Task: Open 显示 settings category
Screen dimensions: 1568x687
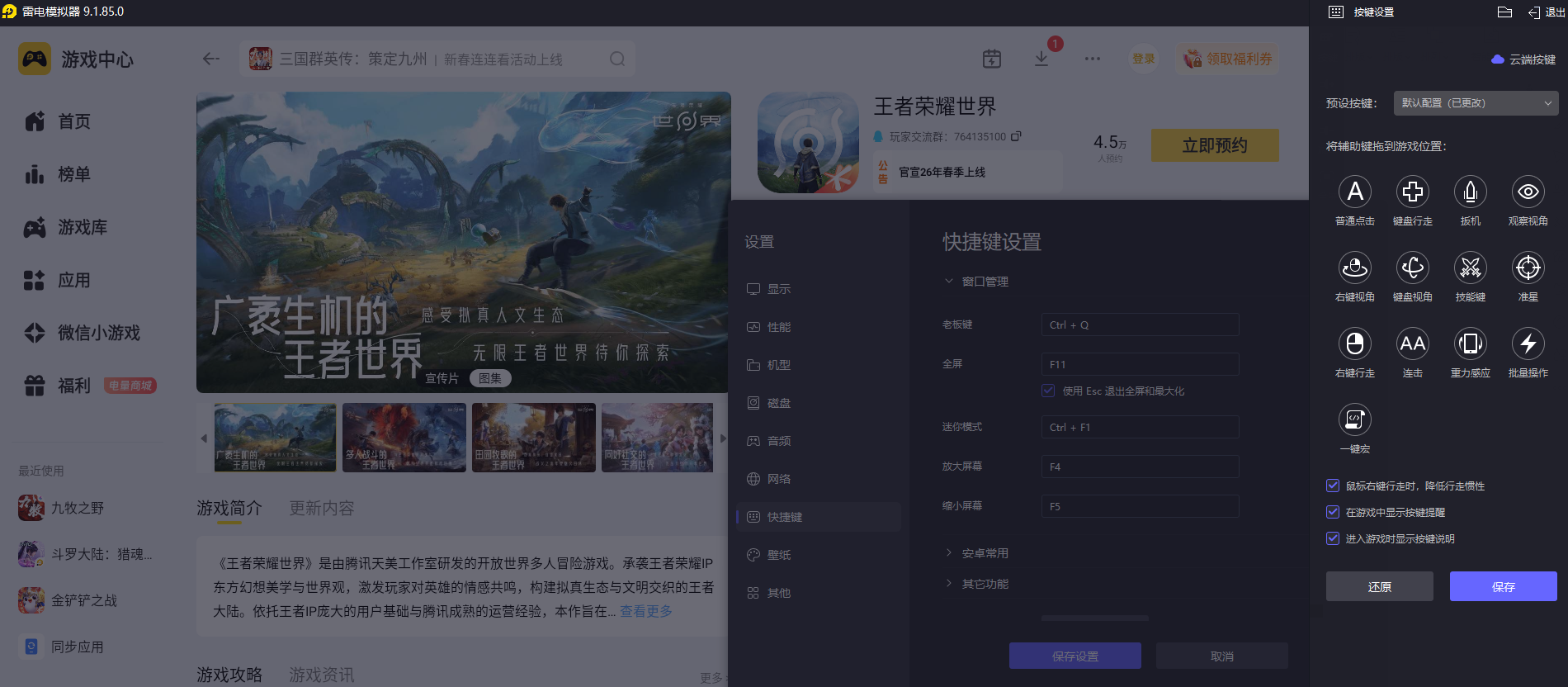Action: click(x=818, y=289)
